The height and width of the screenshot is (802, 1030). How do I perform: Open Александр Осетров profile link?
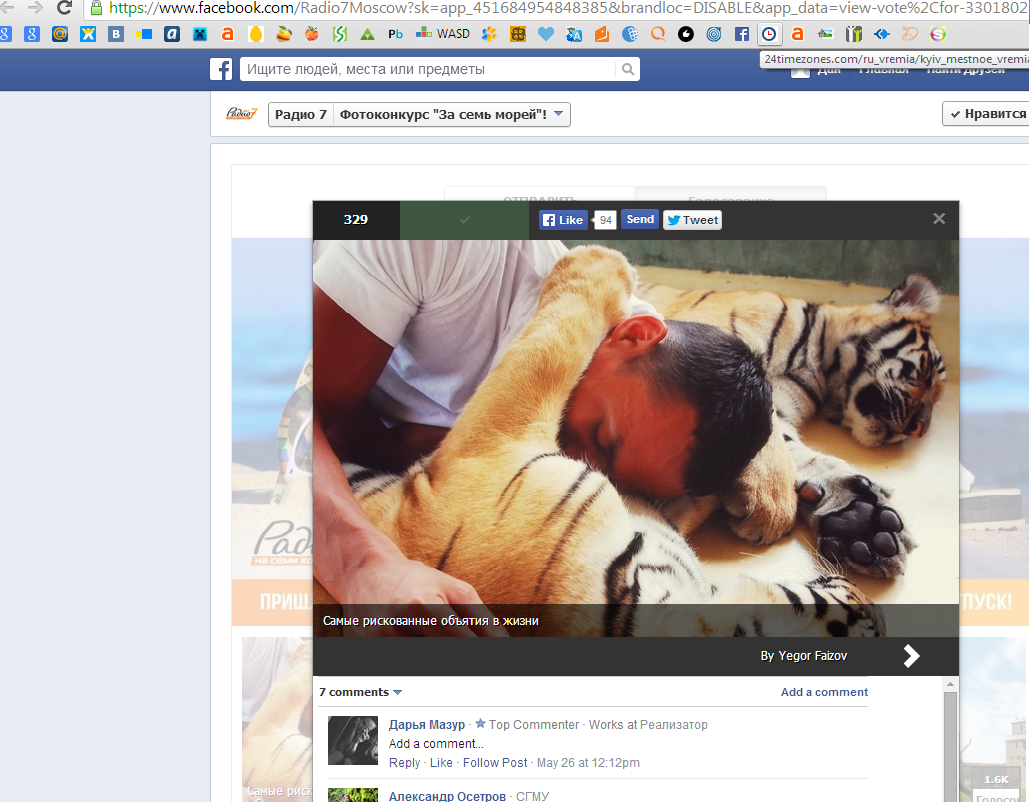pyautogui.click(x=447, y=796)
